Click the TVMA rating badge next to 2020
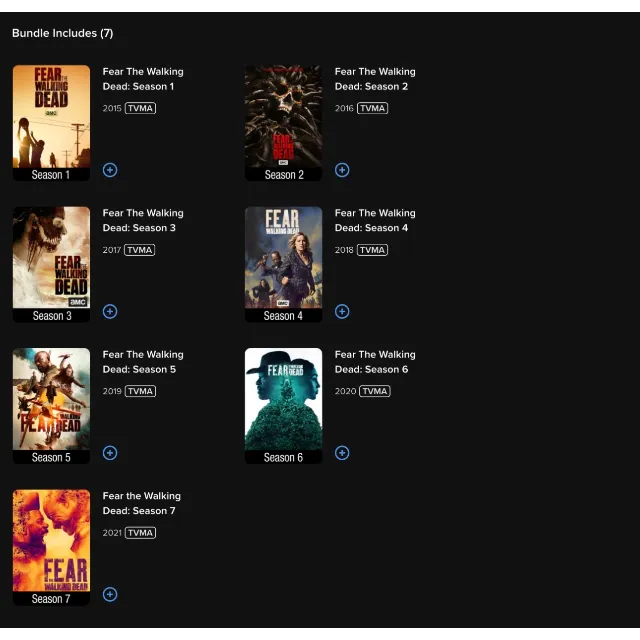Image resolution: width=640 pixels, height=640 pixels. coord(375,391)
